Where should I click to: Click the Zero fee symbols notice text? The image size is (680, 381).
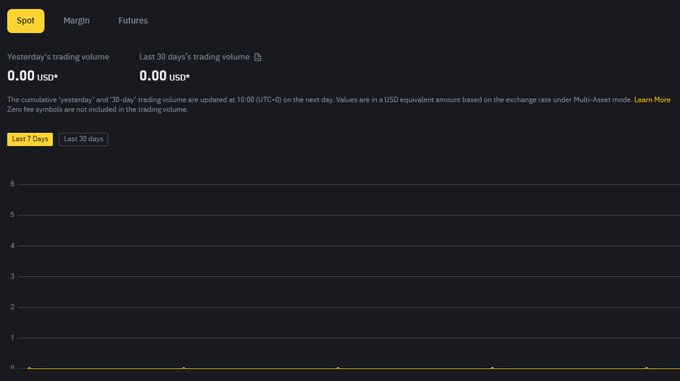[98, 110]
